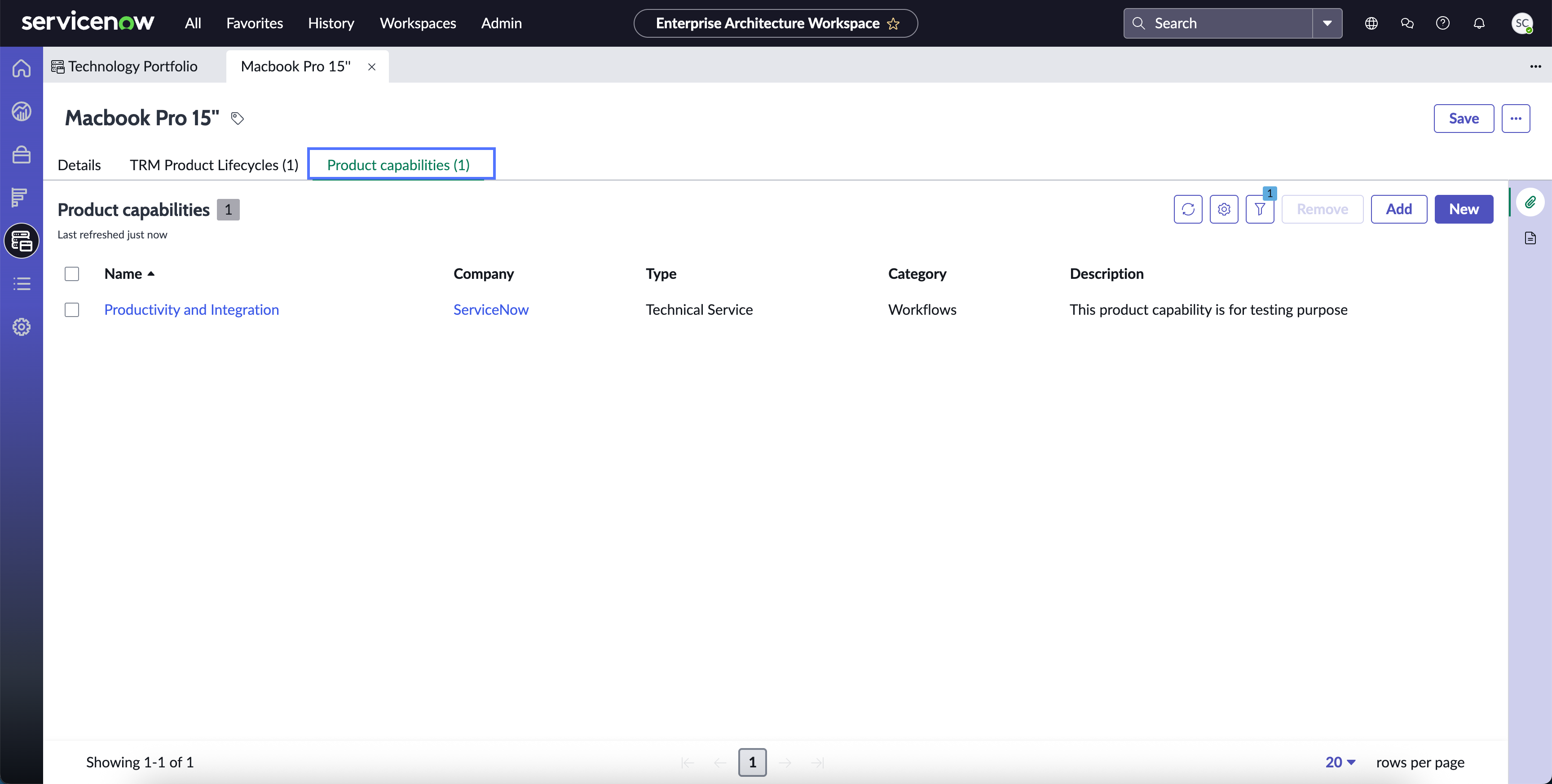Click the disabled Remove button
The width and height of the screenshot is (1552, 784).
(1323, 209)
